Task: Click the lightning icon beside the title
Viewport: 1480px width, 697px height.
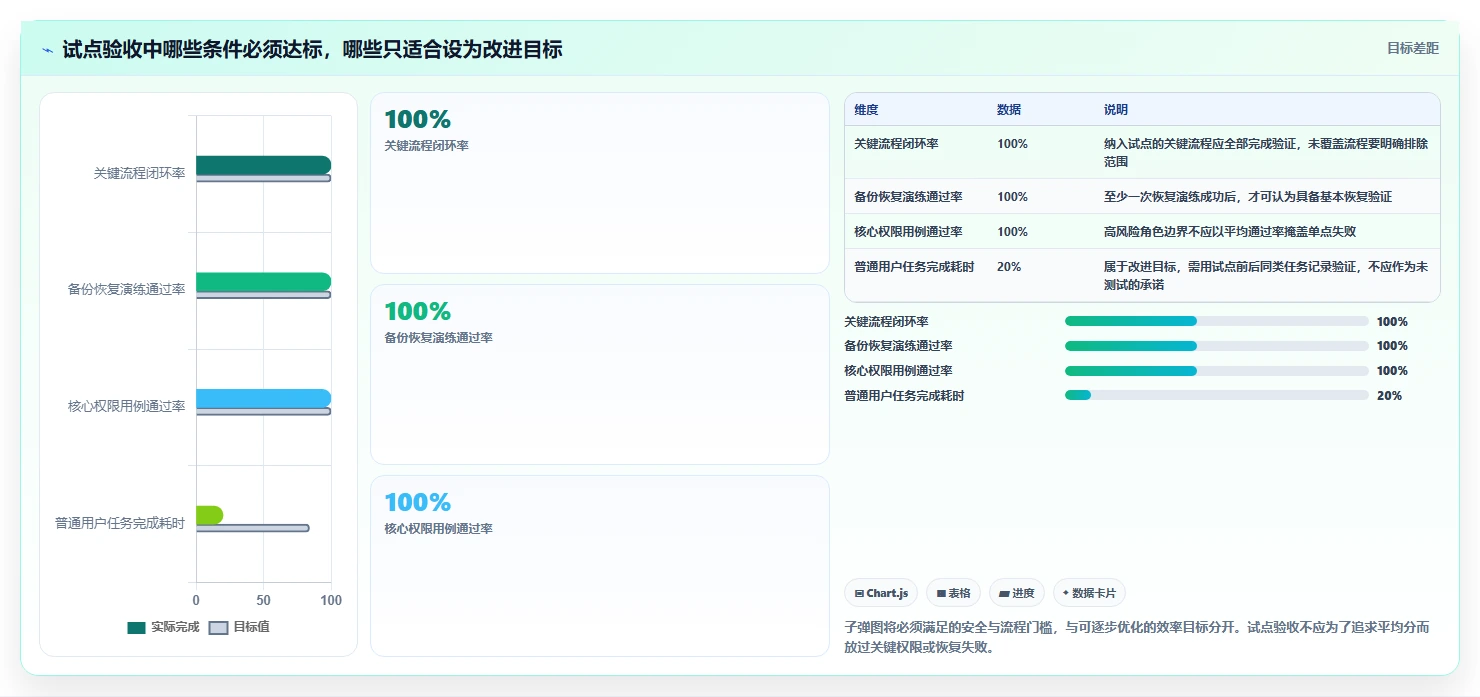Action: point(48,50)
